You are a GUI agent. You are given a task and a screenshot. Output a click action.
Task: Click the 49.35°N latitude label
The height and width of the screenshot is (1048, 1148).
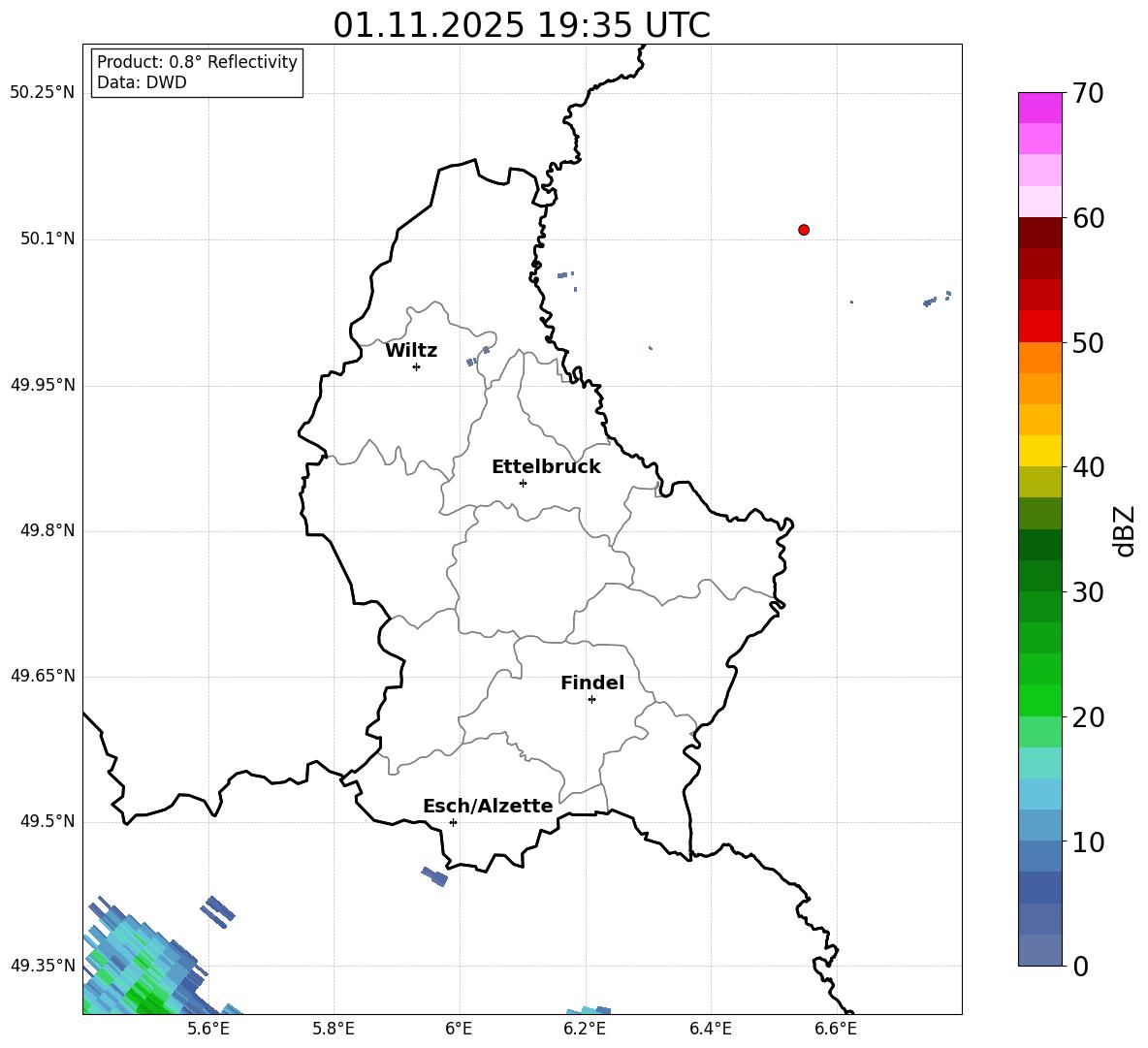pyautogui.click(x=43, y=966)
